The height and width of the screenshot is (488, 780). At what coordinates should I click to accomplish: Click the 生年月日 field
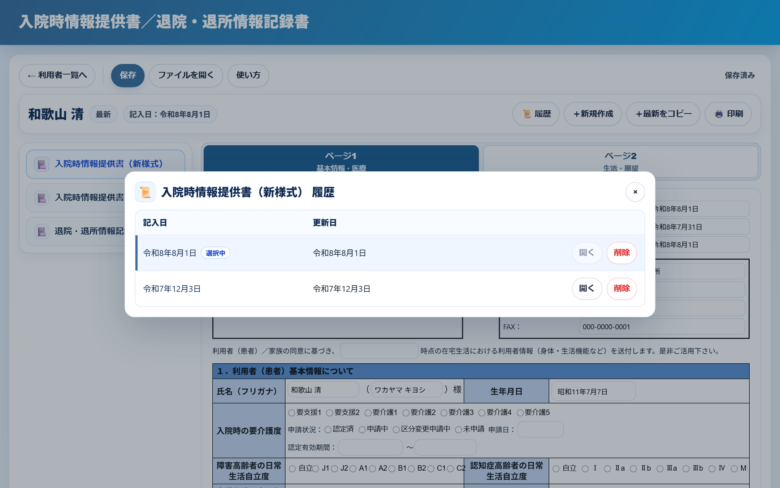[x=593, y=391]
